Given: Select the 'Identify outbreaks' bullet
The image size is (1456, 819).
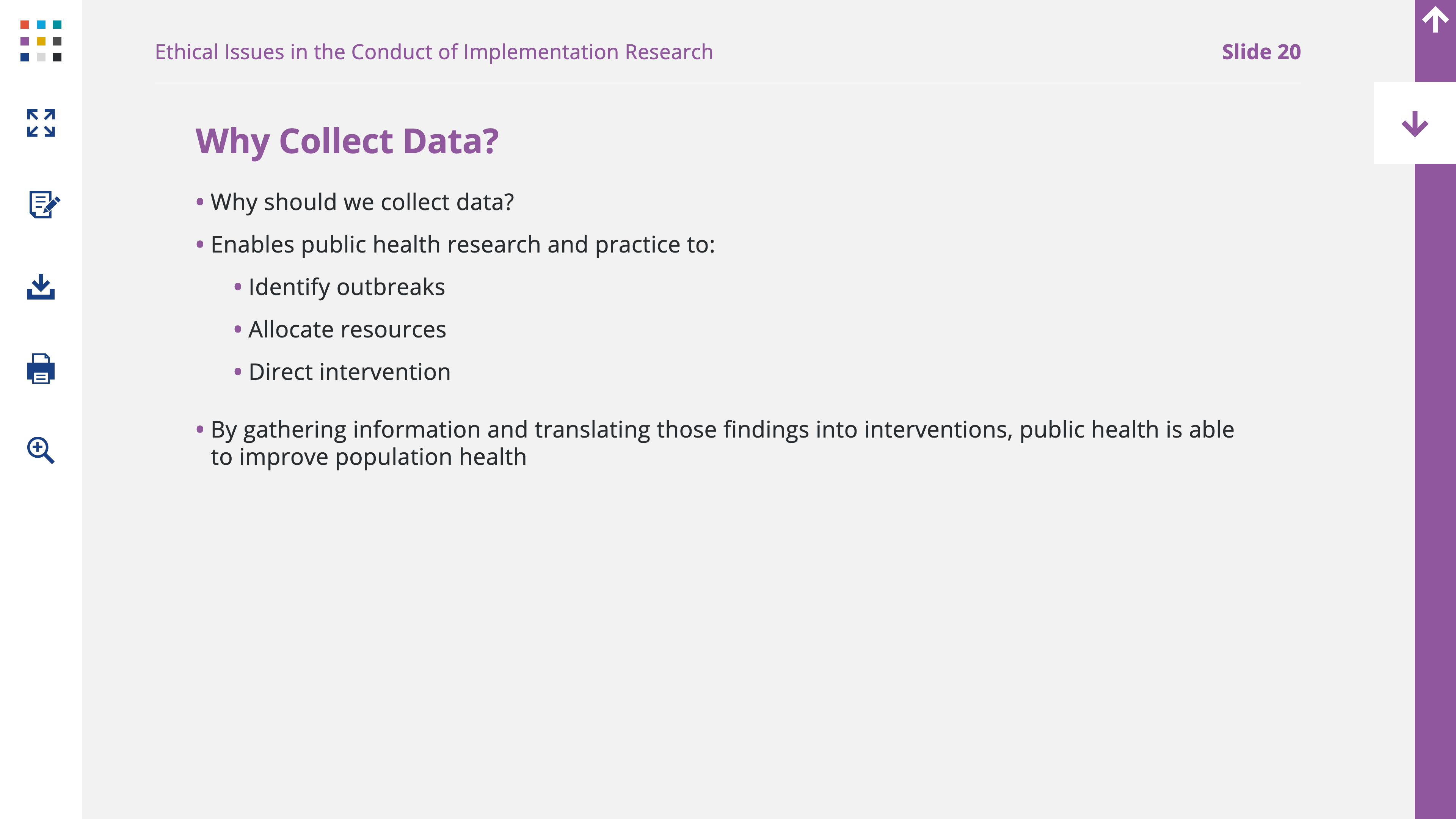Looking at the screenshot, I should (x=347, y=287).
